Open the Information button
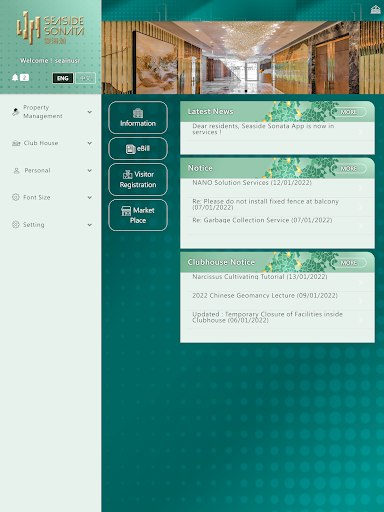This screenshot has height=512, width=384. [x=138, y=118]
